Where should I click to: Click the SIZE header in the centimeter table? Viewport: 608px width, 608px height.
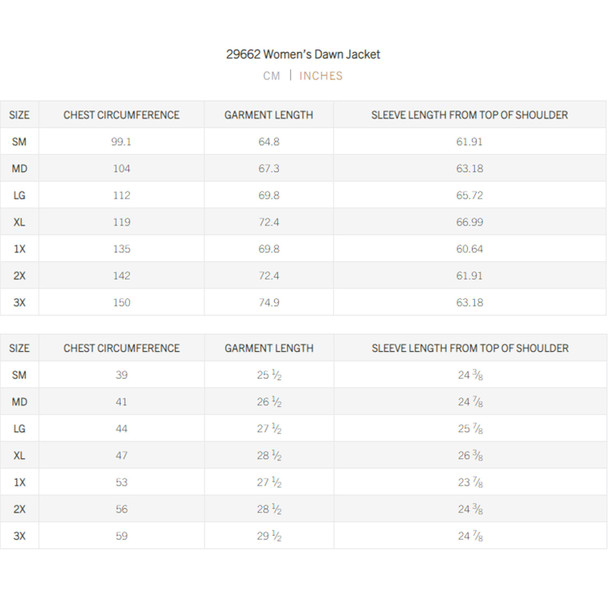[x=19, y=115]
